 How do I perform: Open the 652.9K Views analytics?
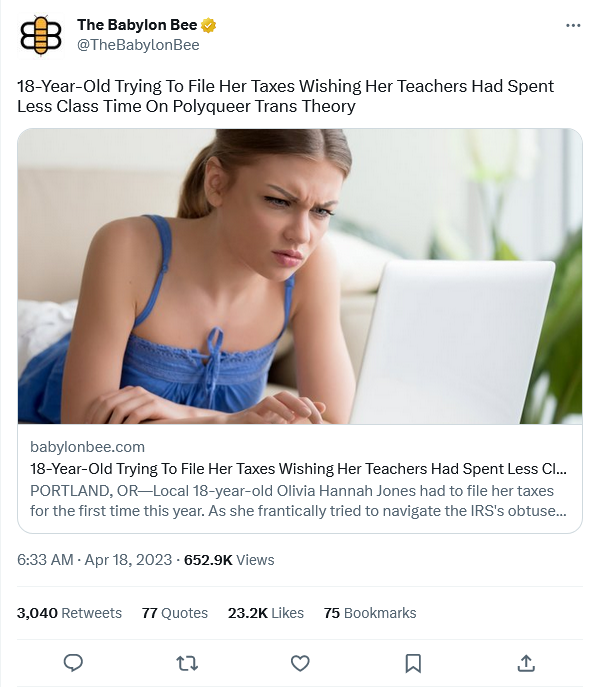pyautogui.click(x=229, y=560)
